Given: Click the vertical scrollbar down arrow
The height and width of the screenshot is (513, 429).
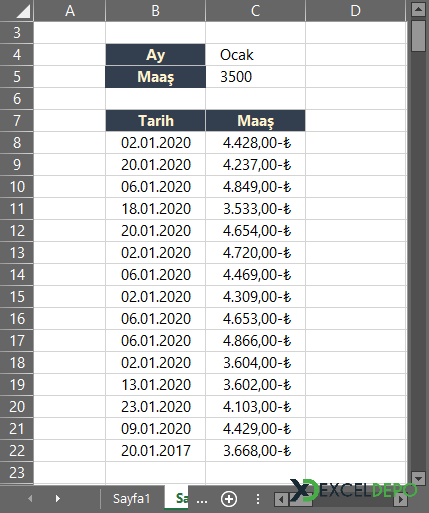Looking at the screenshot, I should click(x=418, y=477).
